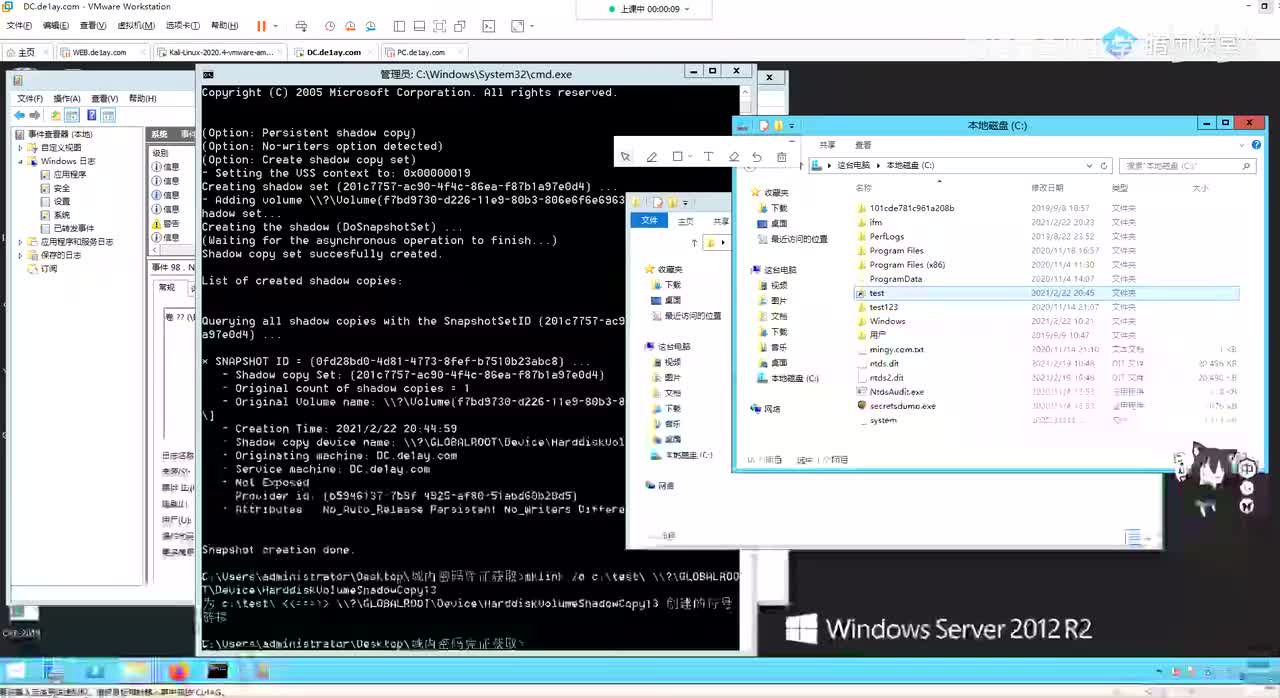The height and width of the screenshot is (698, 1280).
Task: Undo the last annotation
Action: coord(757,157)
